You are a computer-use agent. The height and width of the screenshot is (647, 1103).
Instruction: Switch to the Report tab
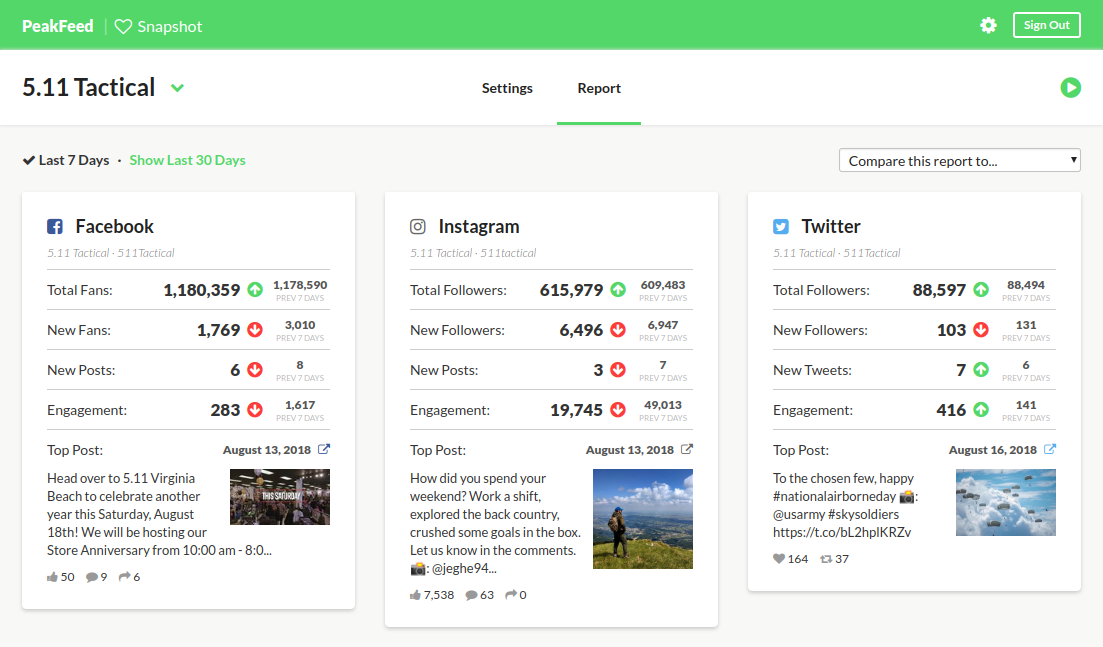point(599,88)
